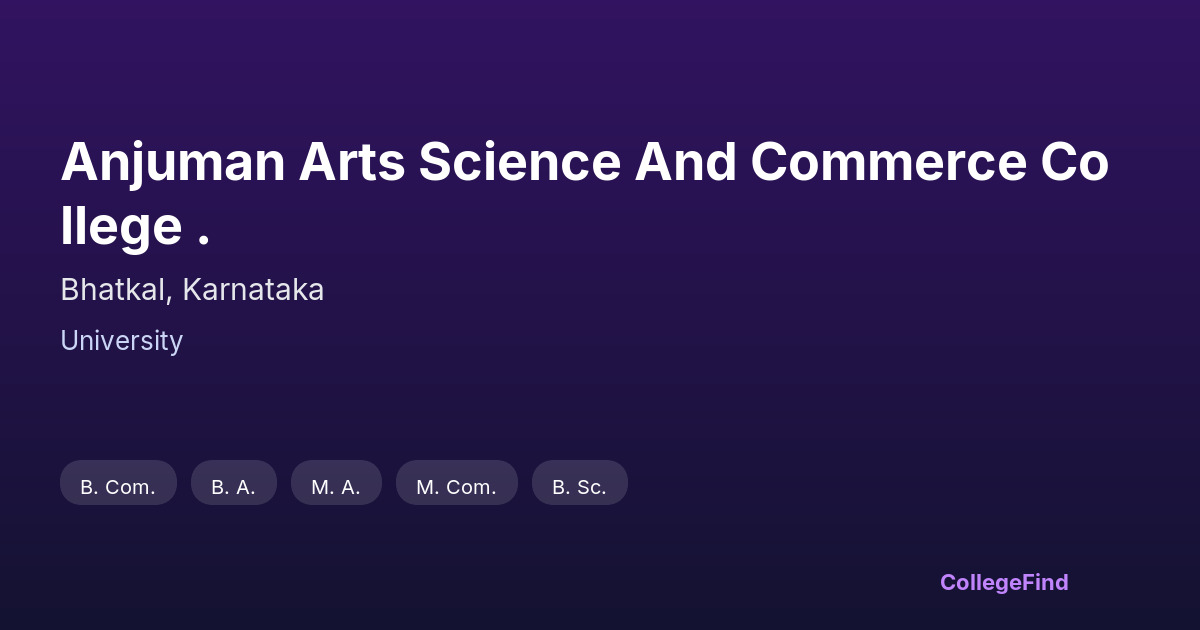Click the "Find" part of the CollegeFind logo

pyautogui.click(x=1045, y=582)
